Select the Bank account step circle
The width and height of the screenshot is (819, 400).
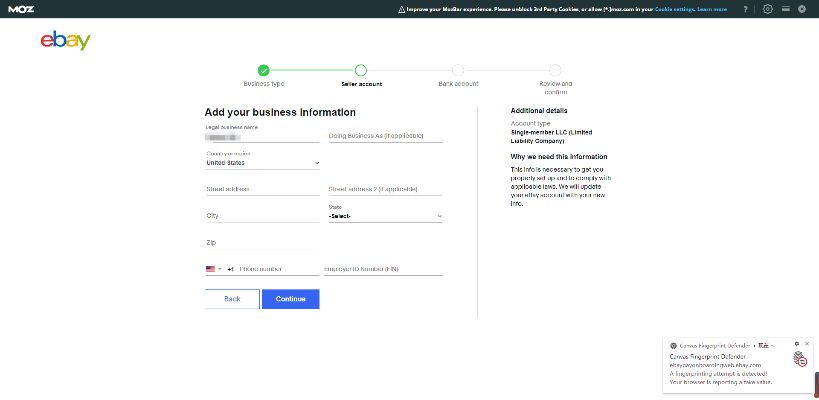click(458, 70)
